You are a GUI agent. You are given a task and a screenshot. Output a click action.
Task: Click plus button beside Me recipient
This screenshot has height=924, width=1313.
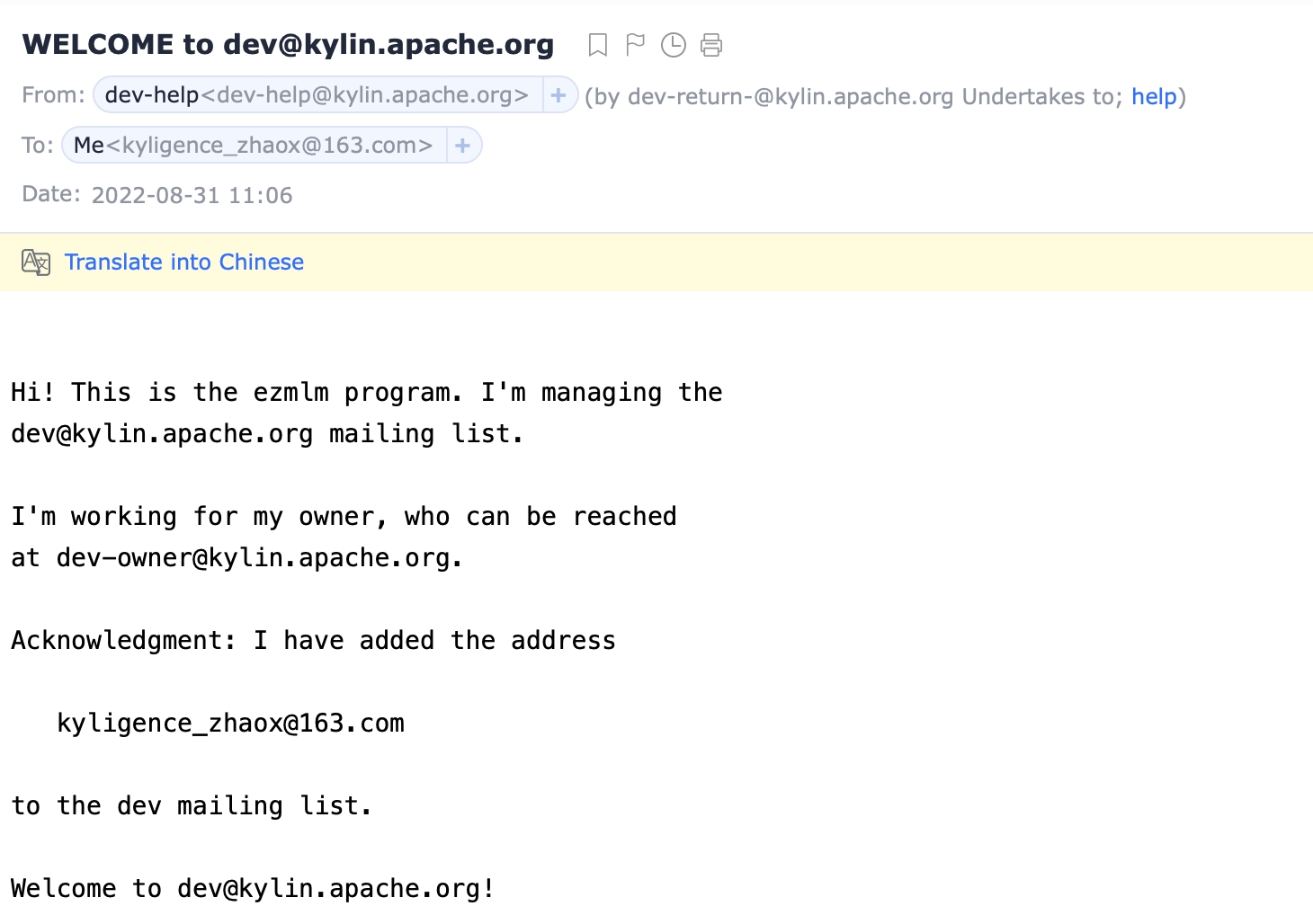coord(463,146)
